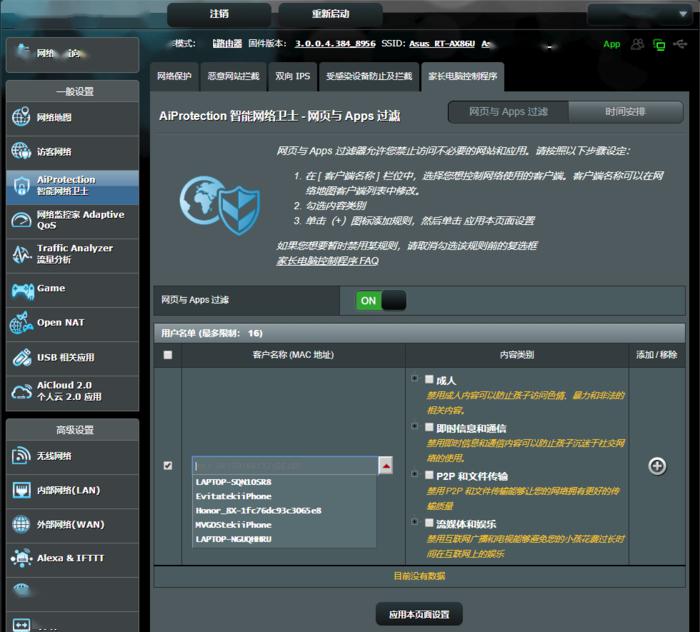Open 访客网络 guest network page

click(x=70, y=152)
